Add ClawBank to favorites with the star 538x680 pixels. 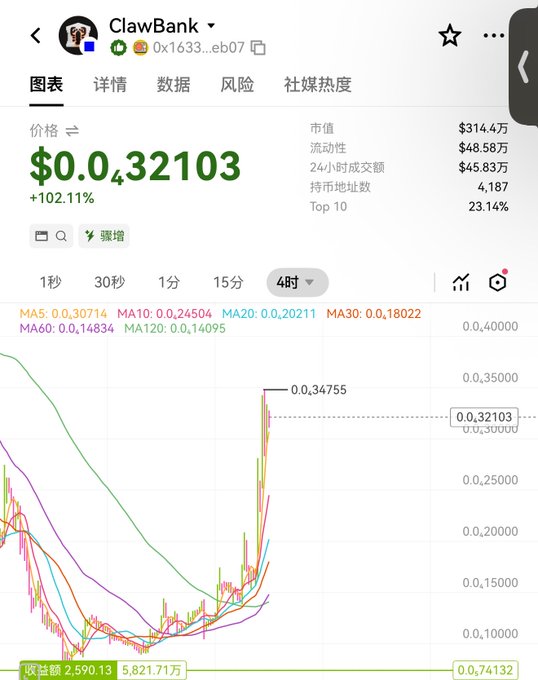[x=450, y=35]
